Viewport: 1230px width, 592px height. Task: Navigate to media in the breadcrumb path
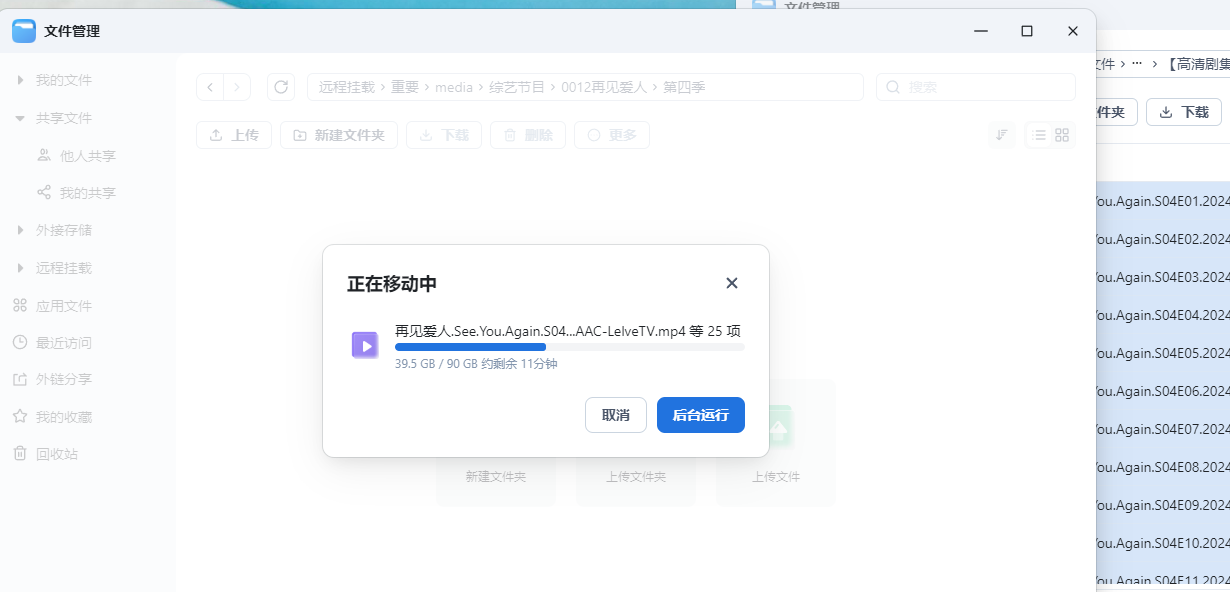(x=454, y=87)
